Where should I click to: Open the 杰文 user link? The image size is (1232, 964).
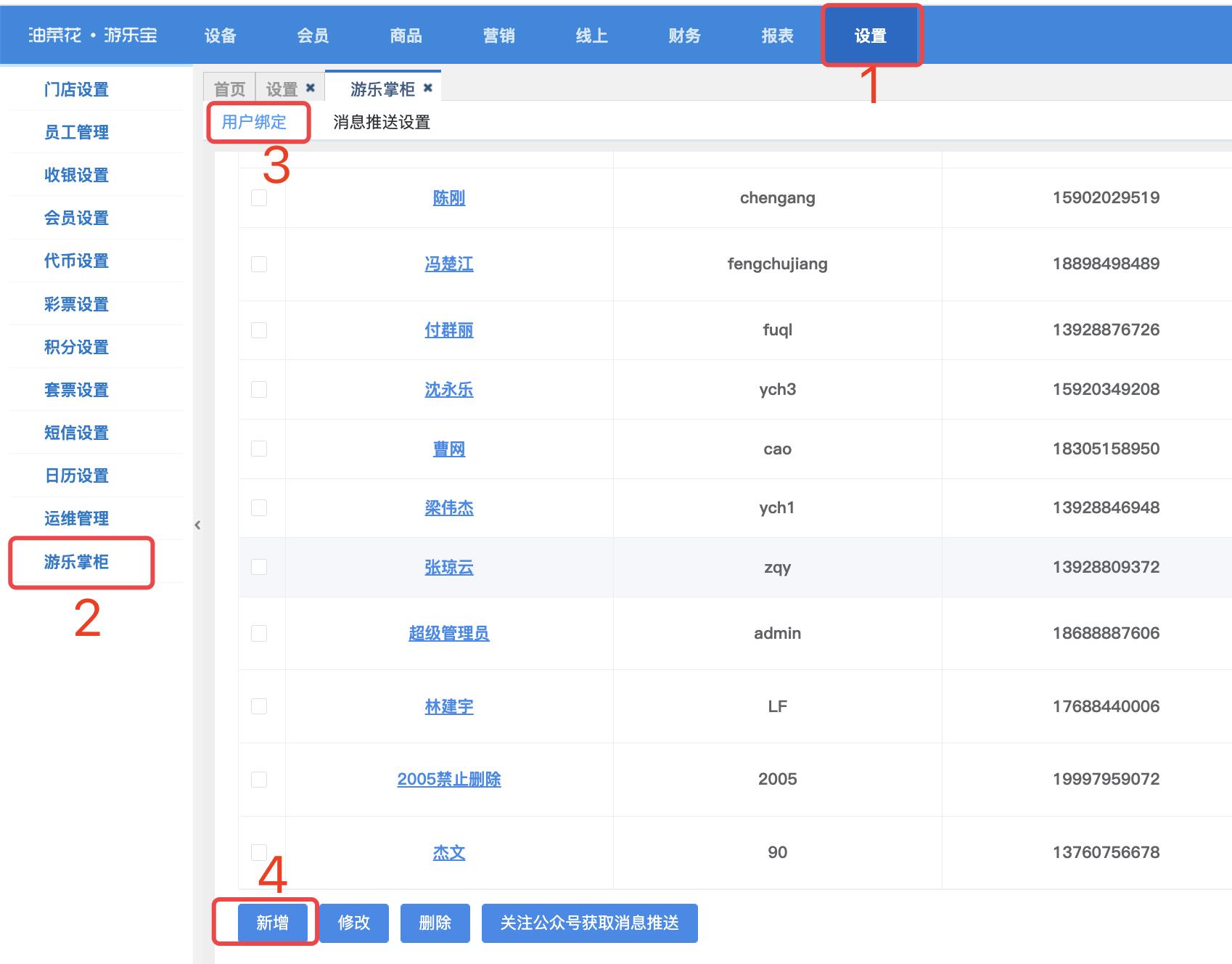click(x=449, y=853)
